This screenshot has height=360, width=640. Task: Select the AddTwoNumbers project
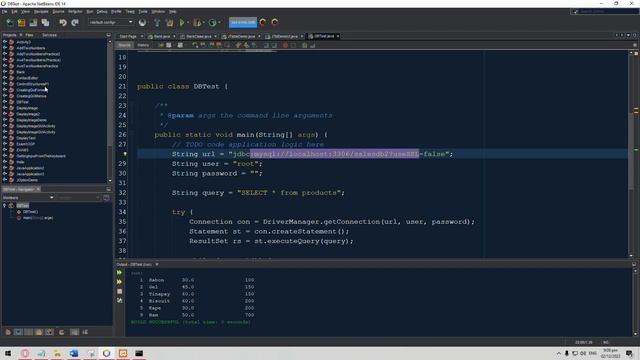pyautogui.click(x=31, y=48)
